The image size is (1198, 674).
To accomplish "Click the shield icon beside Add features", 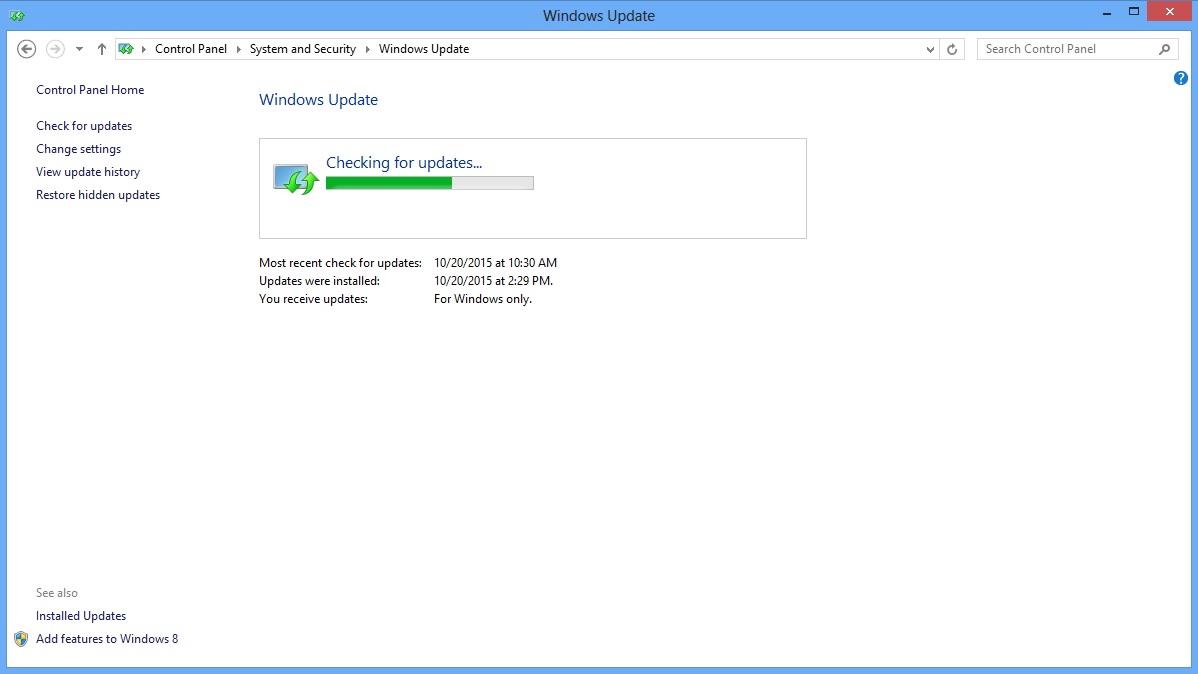I will 21,639.
